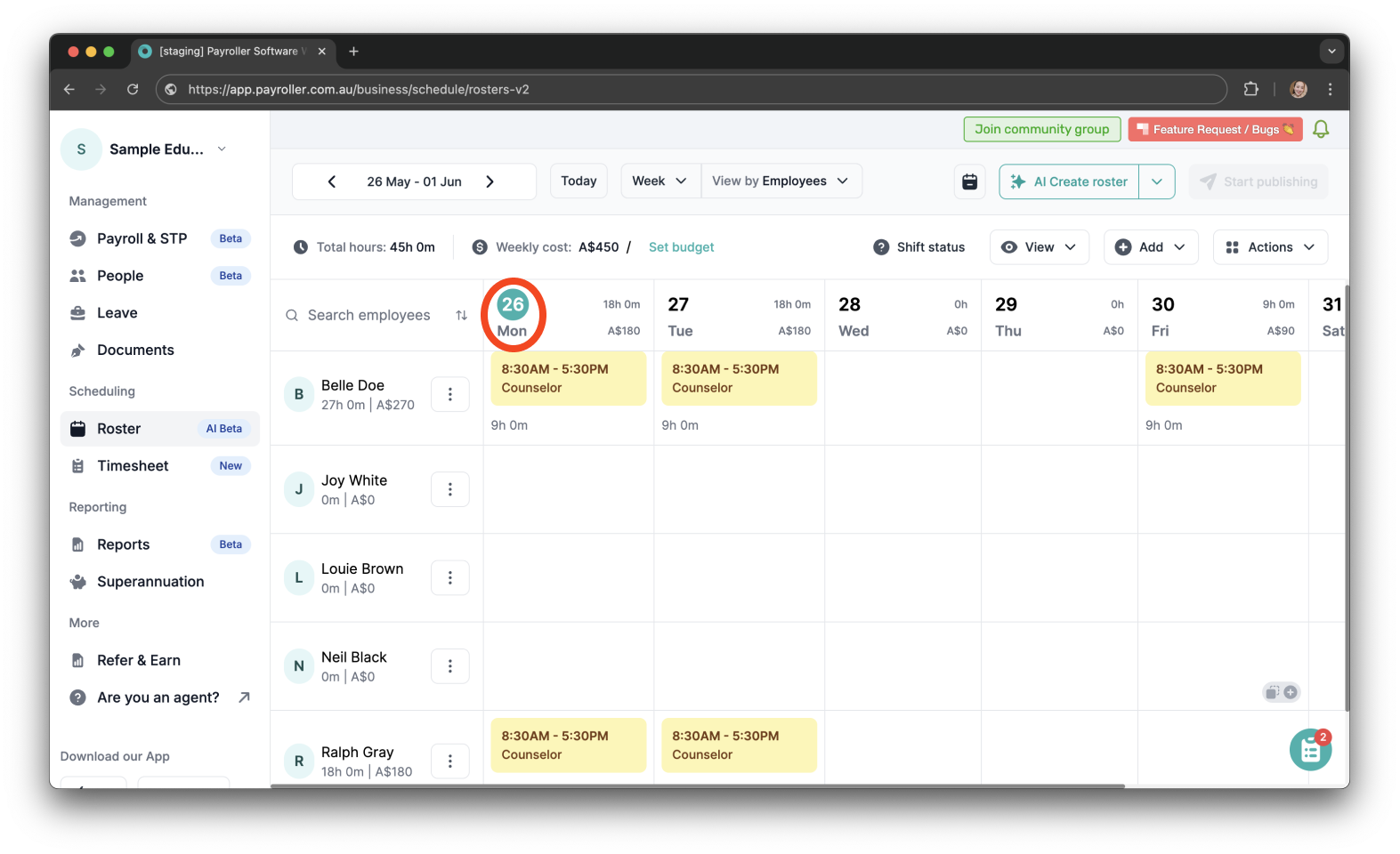The image size is (1400, 854).
Task: Click Ralph Gray avatar circle
Action: tap(299, 761)
